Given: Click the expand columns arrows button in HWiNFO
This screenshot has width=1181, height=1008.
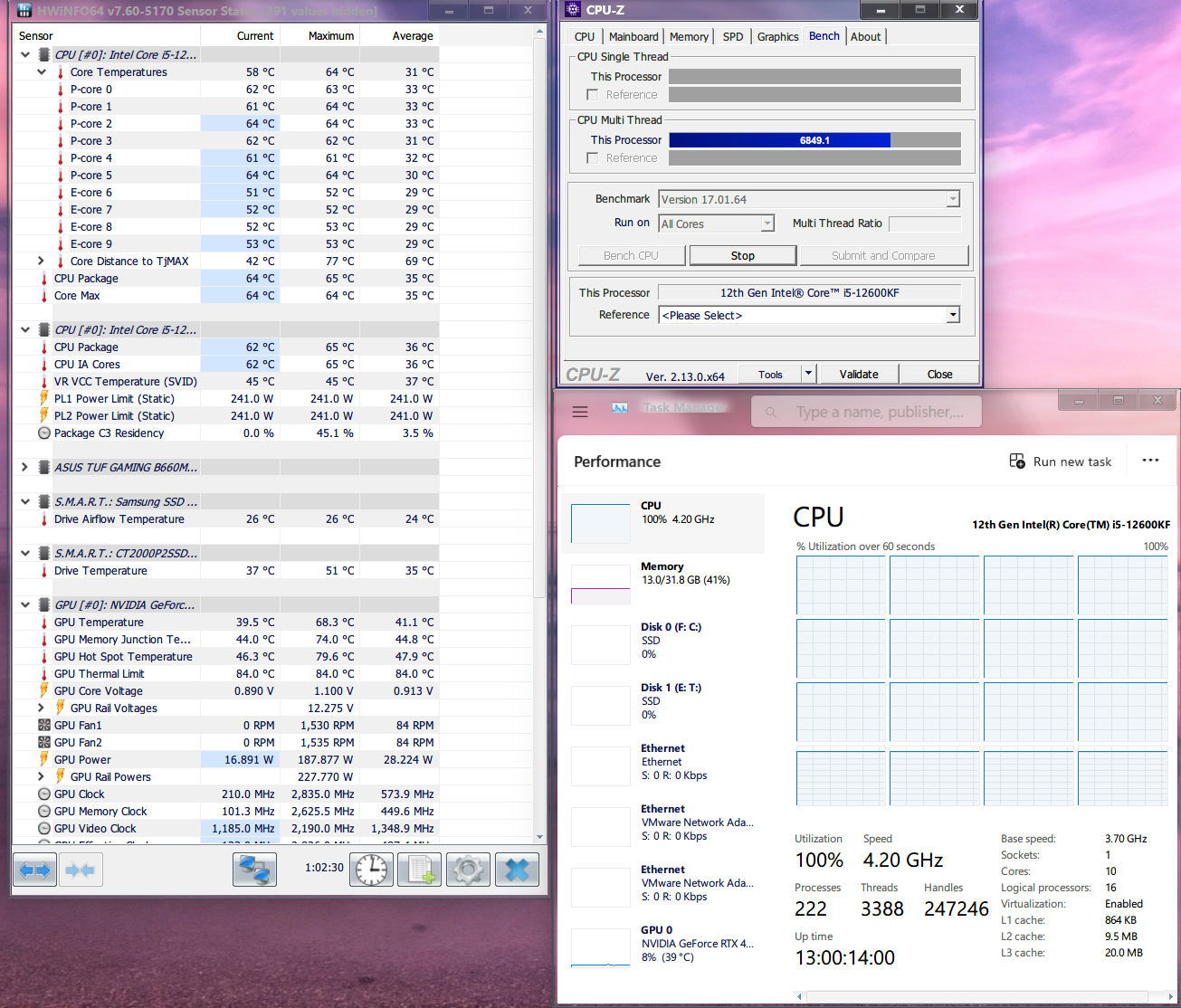Looking at the screenshot, I should click(x=34, y=870).
